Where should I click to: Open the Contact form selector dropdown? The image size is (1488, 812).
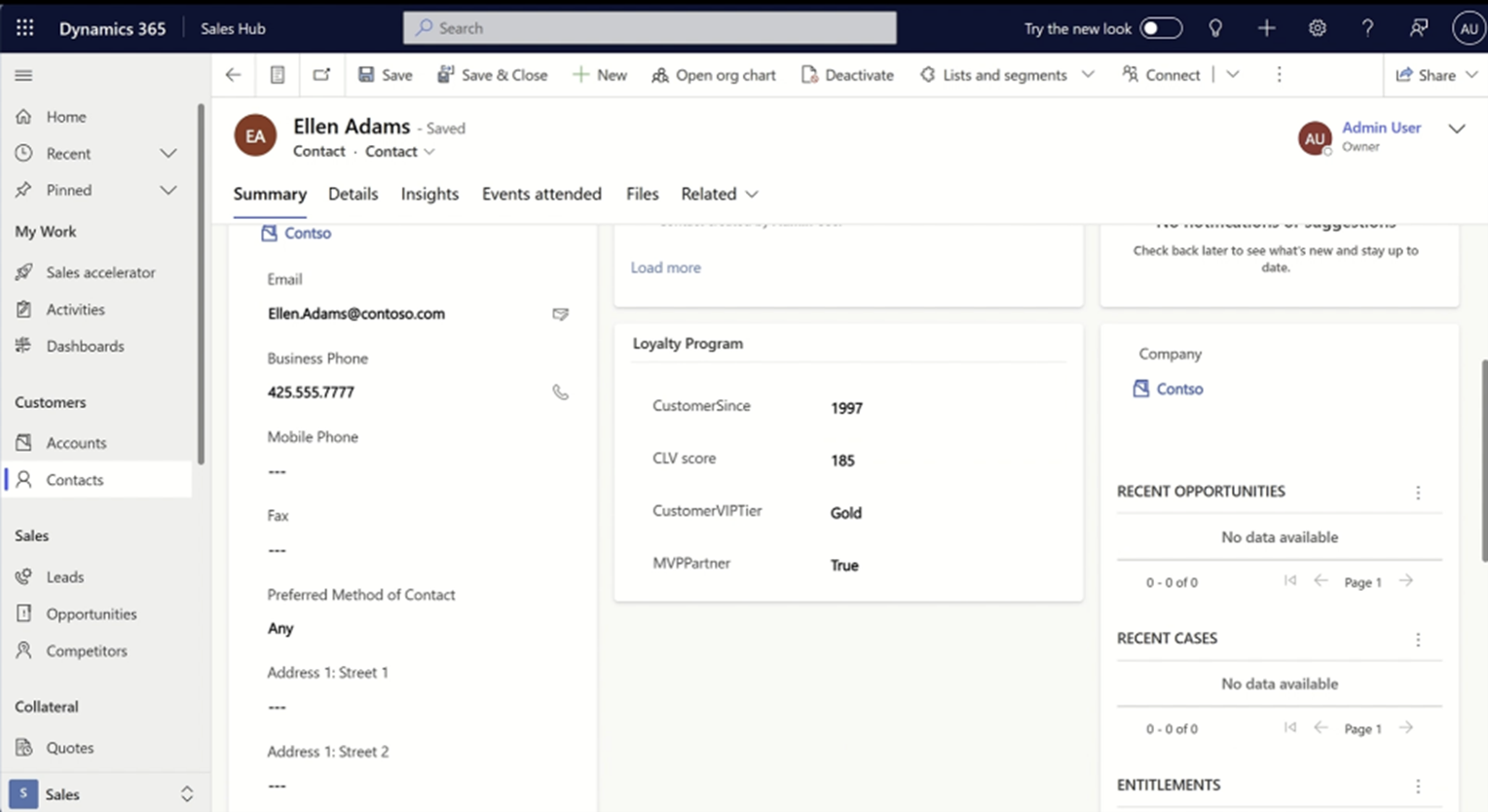(x=399, y=152)
